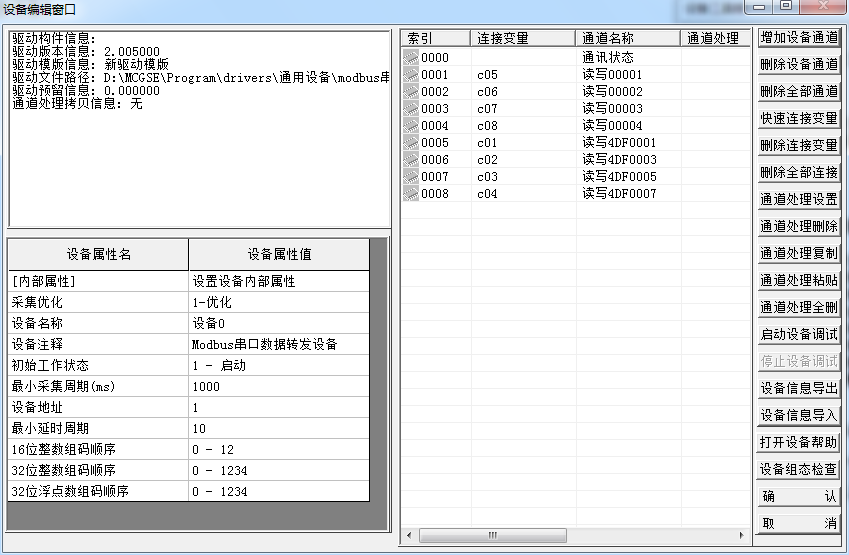Click 通道处理 column header
Viewport: 849px width, 555px height.
coord(716,38)
